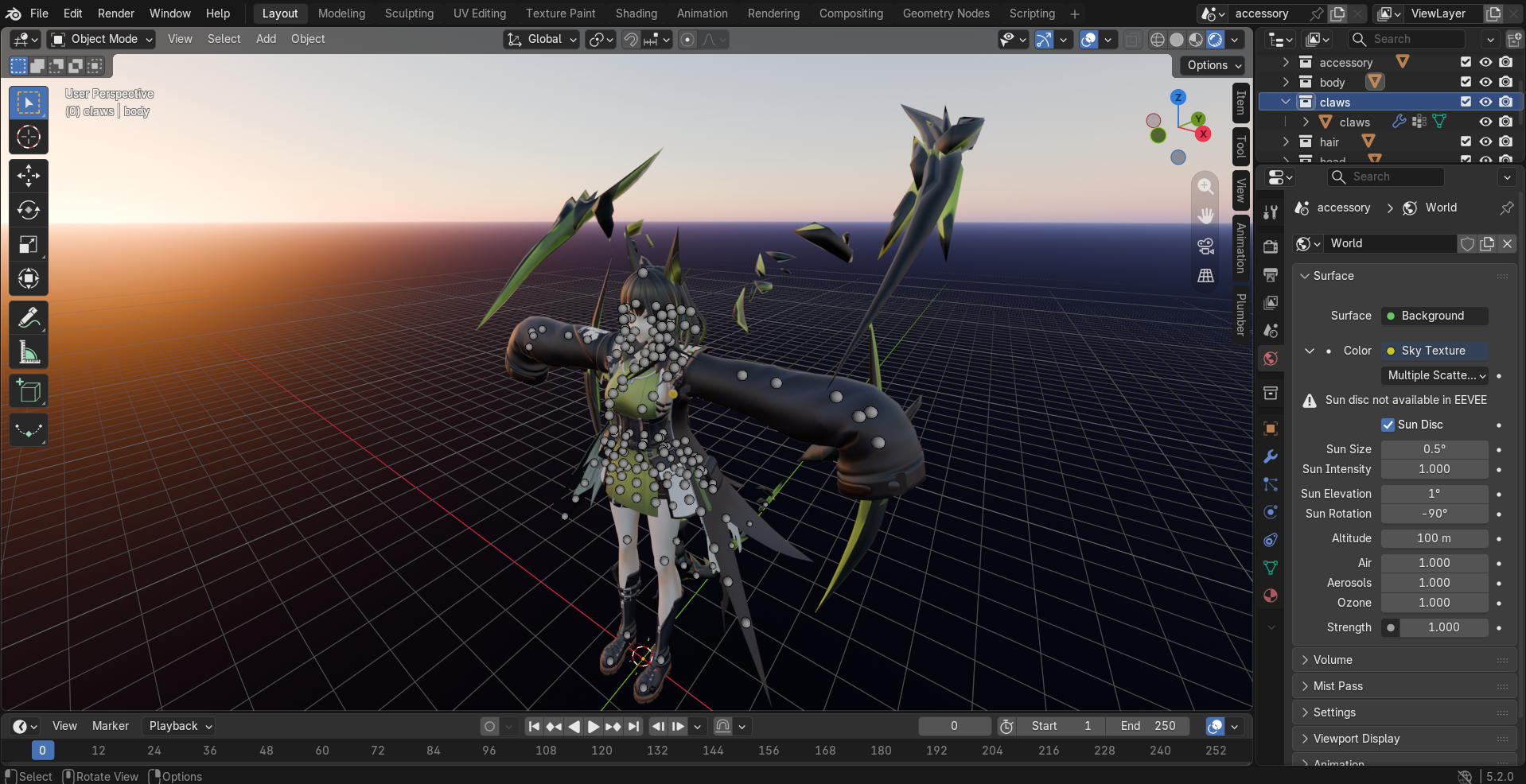Open the Render properties tab
The height and width of the screenshot is (784, 1526).
point(1271,247)
